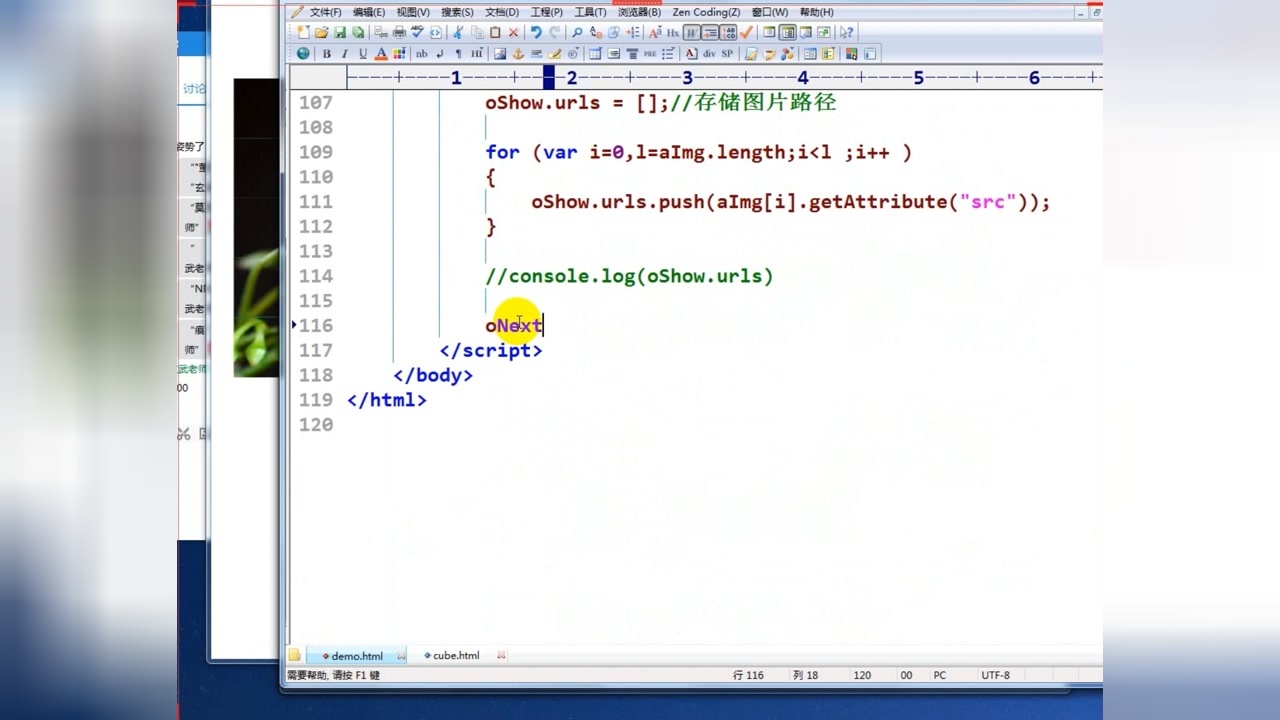Toggle the document selector panel

pos(787,33)
